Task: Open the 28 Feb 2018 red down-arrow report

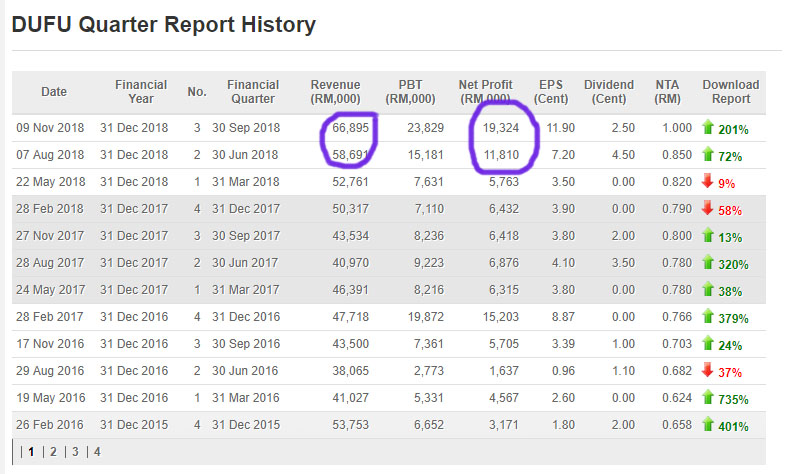Action: (707, 208)
